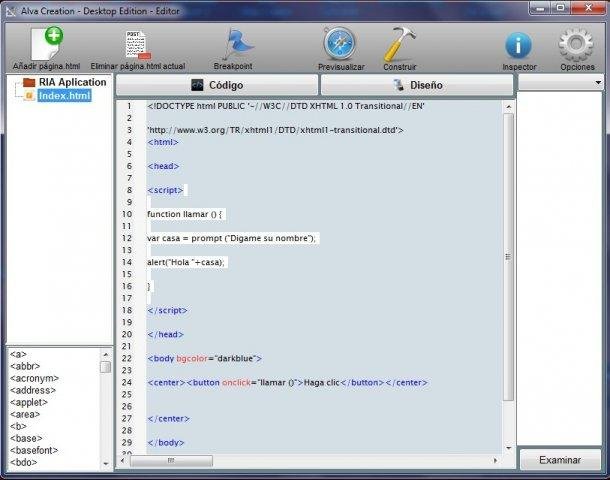Image resolution: width=610 pixels, height=480 pixels.
Task: Click the DOCTYPE declaration on line 1
Action: pos(286,106)
